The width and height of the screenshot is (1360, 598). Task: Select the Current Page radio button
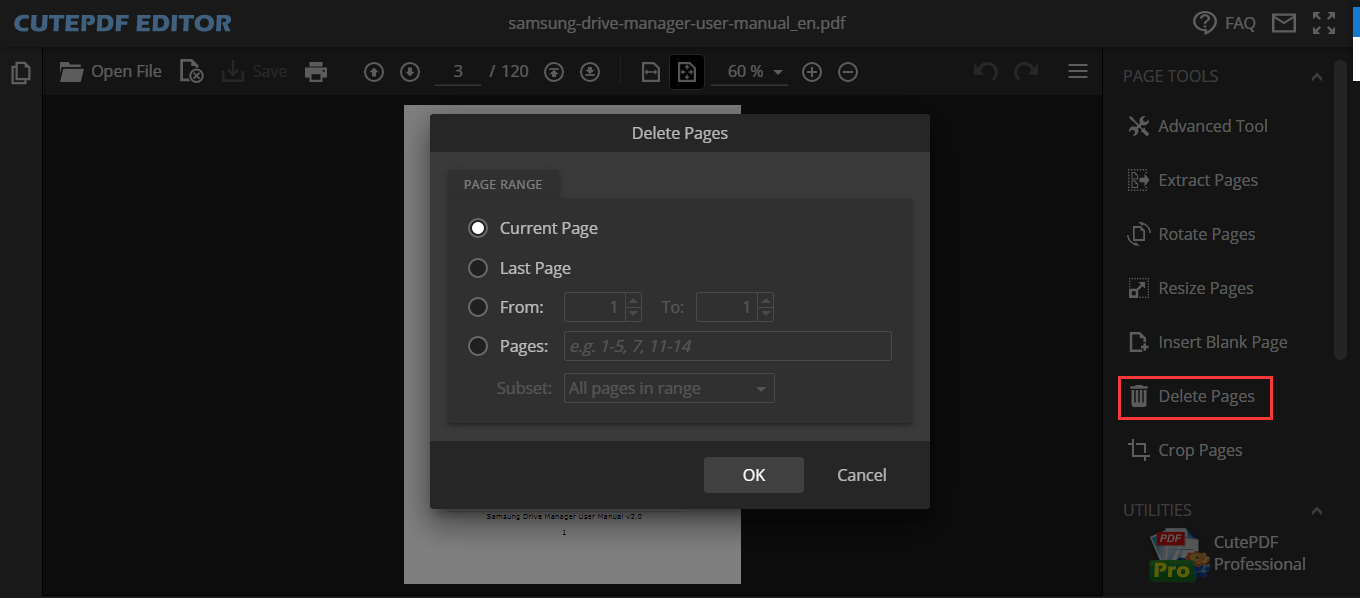[x=478, y=227]
